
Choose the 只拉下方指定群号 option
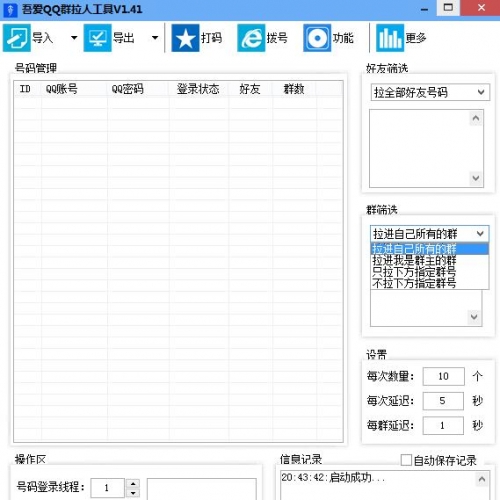click(x=414, y=272)
